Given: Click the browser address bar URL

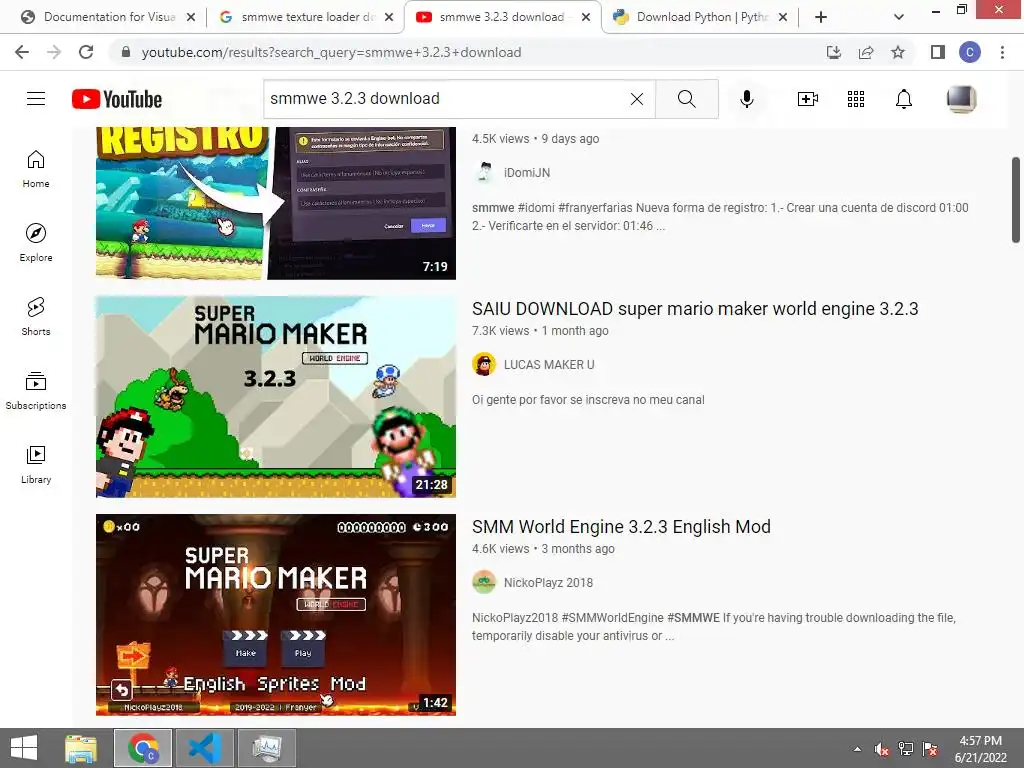Looking at the screenshot, I should (331, 52).
